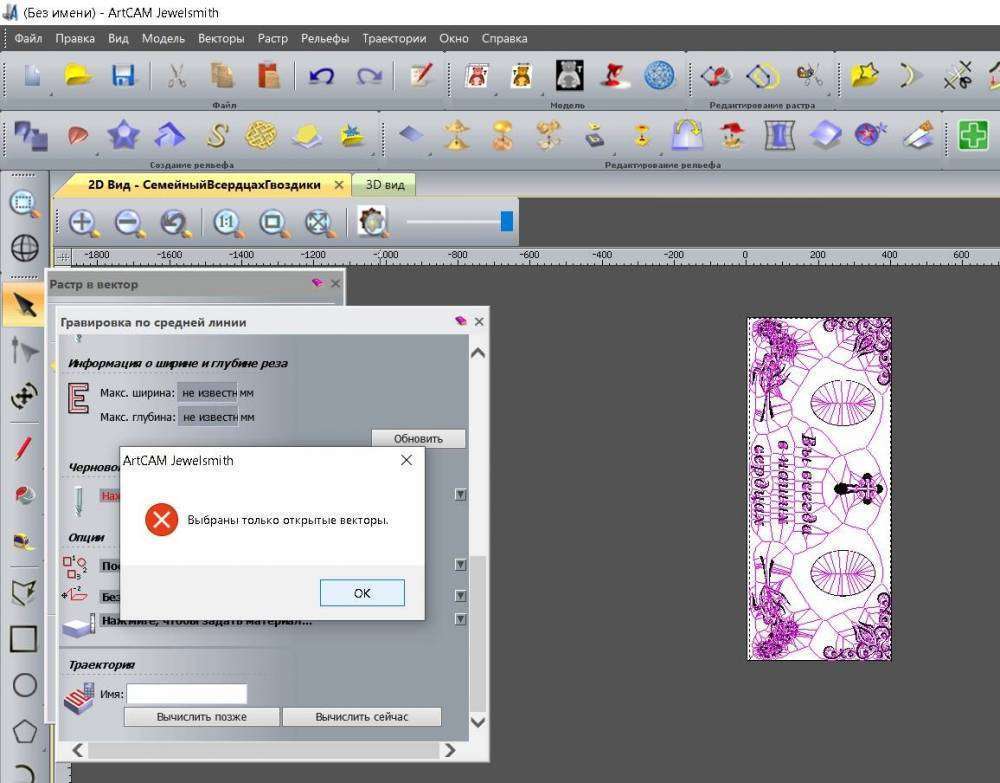
Task: Click the Zoom Out magnifier icon
Action: coord(128,222)
